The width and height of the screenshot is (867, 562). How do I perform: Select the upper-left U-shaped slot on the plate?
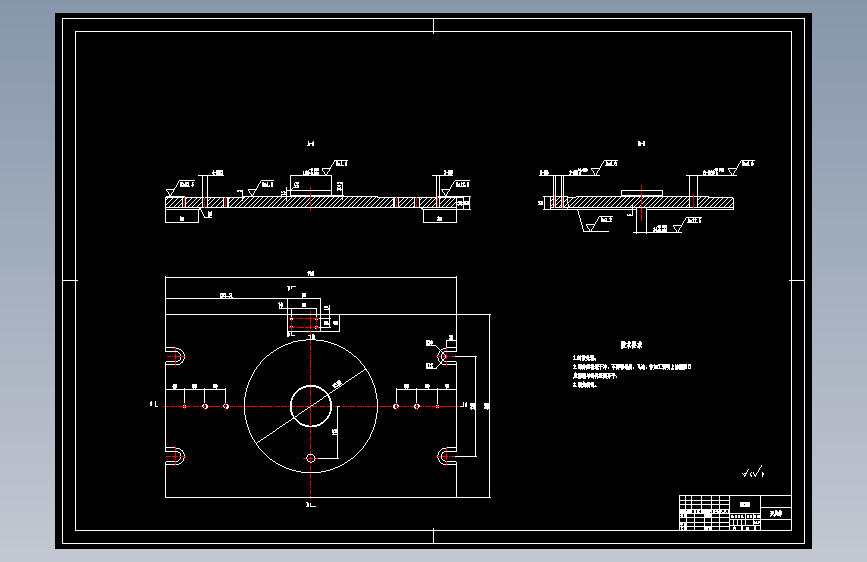[x=175, y=356]
